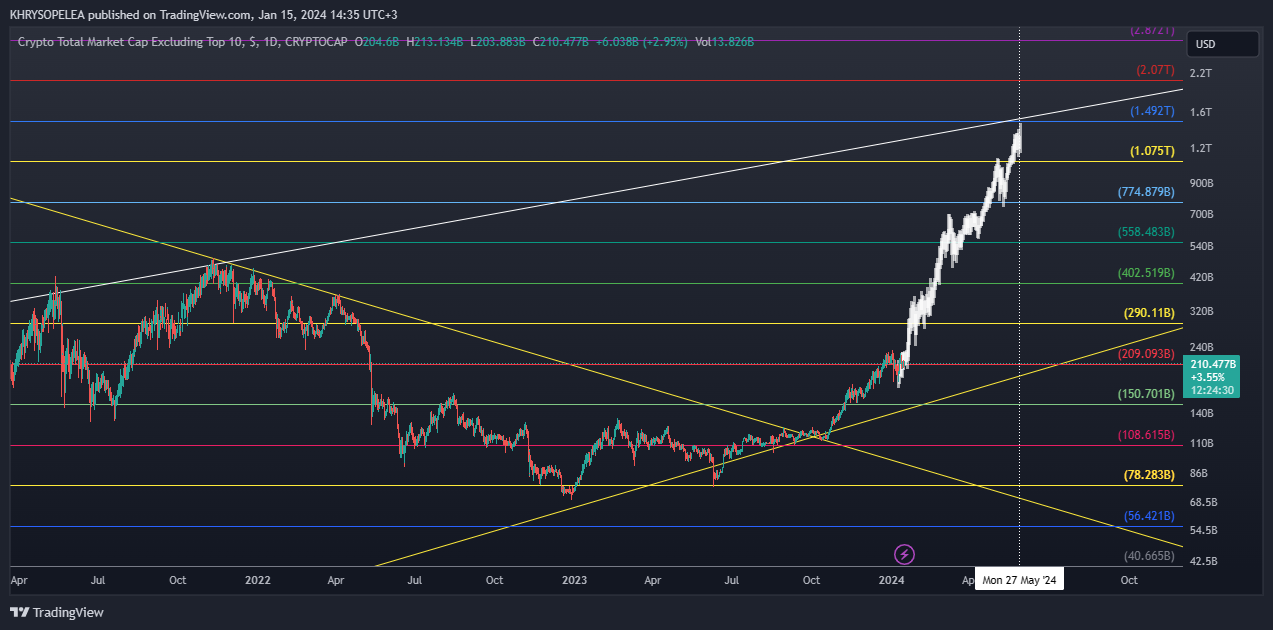Click the Mon 27 May '24 date label
This screenshot has width=1273, height=630.
coord(1019,580)
